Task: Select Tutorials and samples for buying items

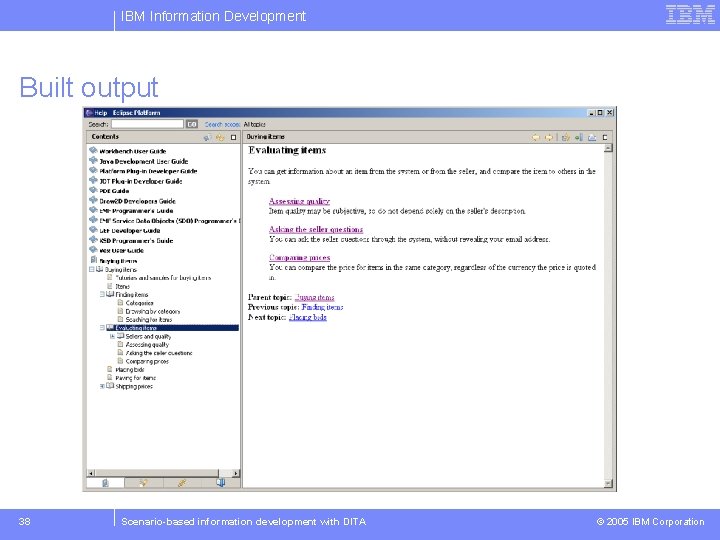Action: [163, 278]
